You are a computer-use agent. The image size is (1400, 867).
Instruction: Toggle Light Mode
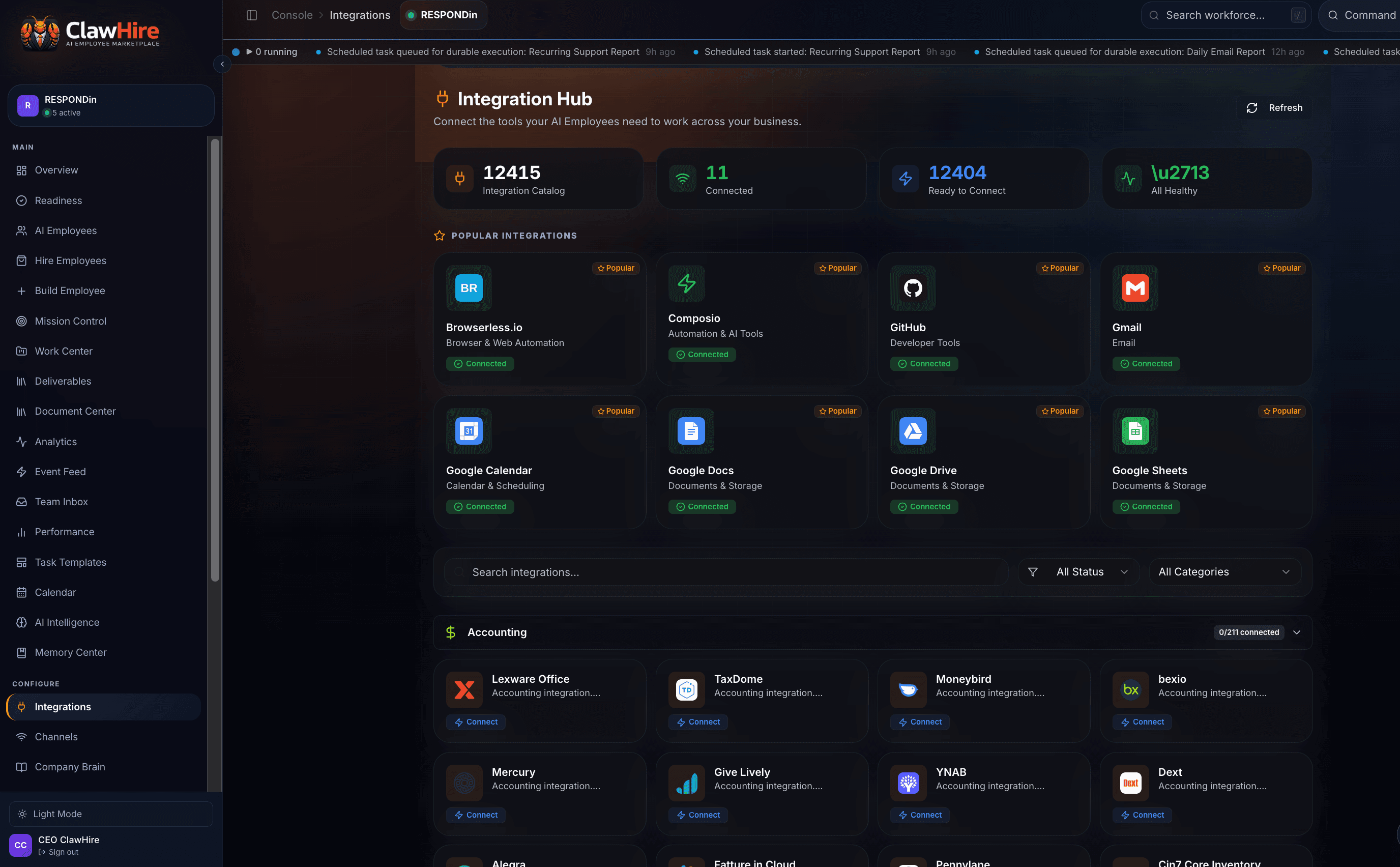tap(111, 814)
